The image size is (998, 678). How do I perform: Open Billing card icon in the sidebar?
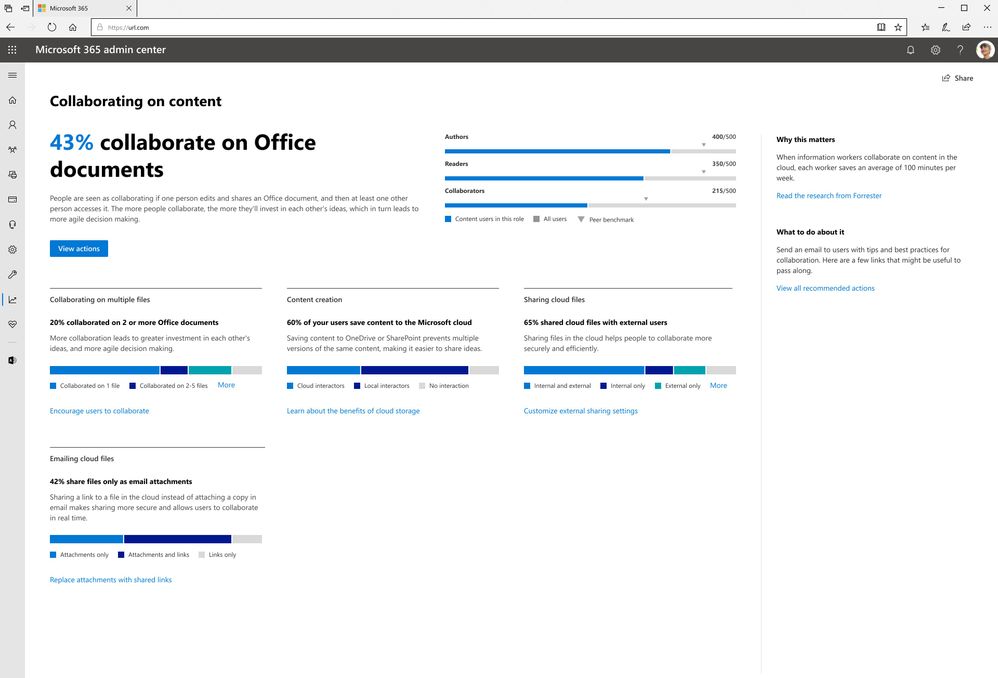(x=12, y=199)
